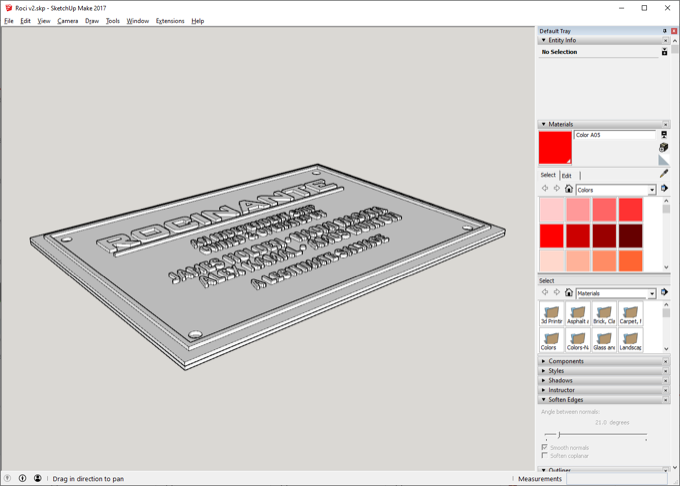The height and width of the screenshot is (486, 680).
Task: Close the Instructor panel
Action: (666, 390)
